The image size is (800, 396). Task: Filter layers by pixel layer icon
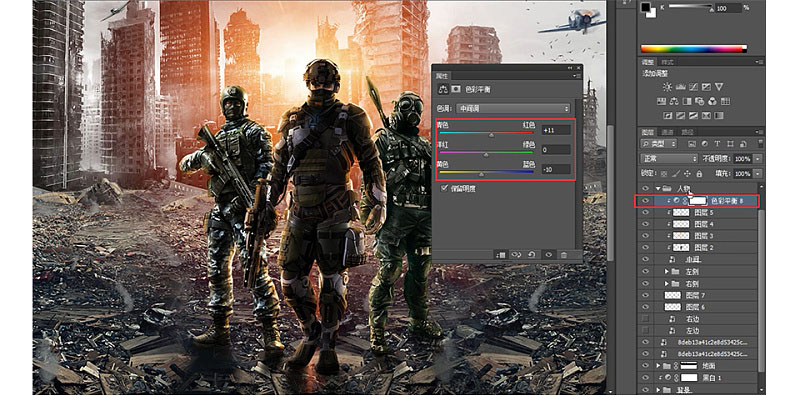click(x=692, y=144)
